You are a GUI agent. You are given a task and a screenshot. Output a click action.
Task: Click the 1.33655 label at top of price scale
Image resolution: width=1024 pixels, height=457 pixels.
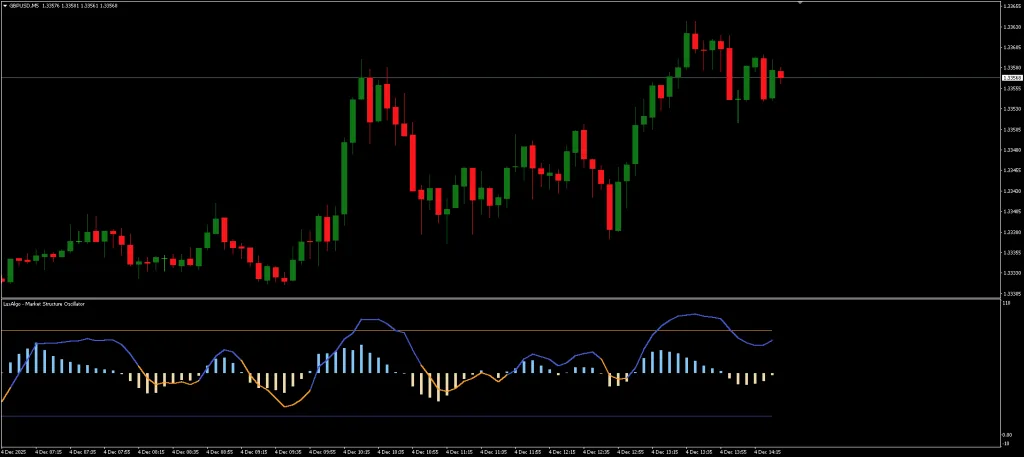(1010, 5)
